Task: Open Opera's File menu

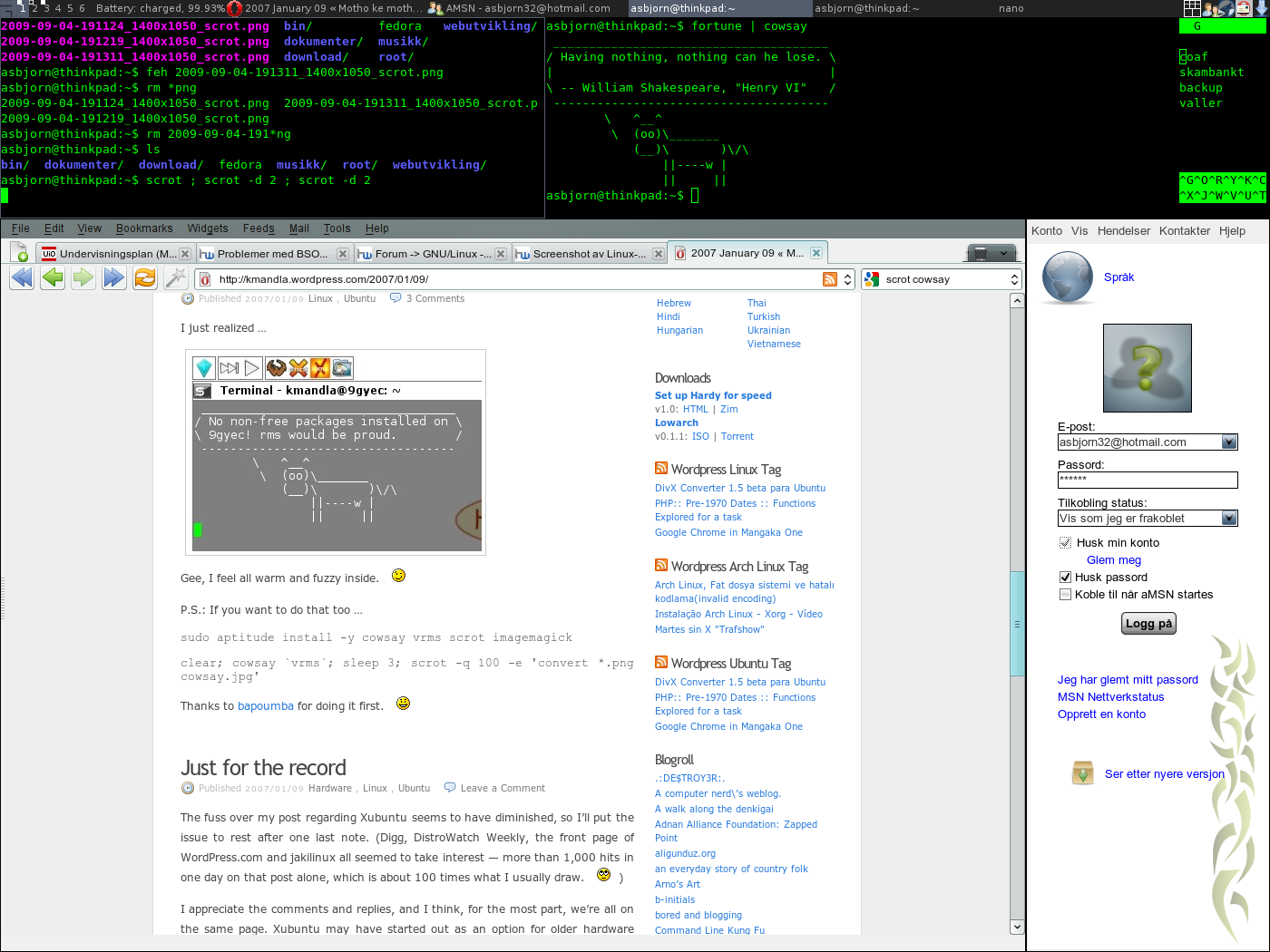Action: [21, 228]
